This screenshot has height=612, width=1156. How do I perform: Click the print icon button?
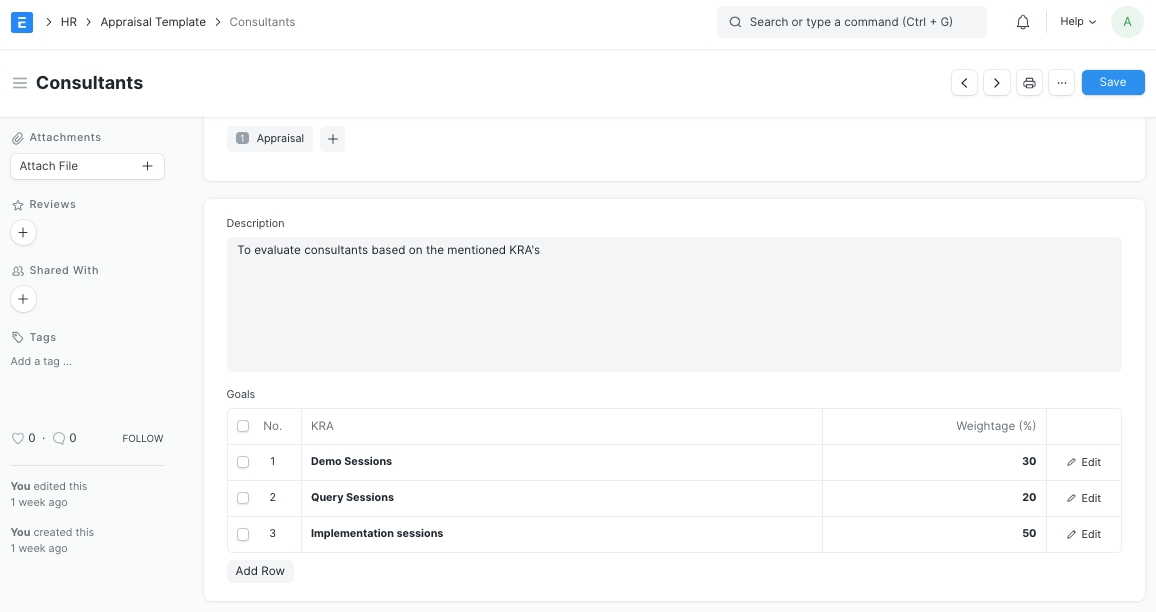point(1029,83)
